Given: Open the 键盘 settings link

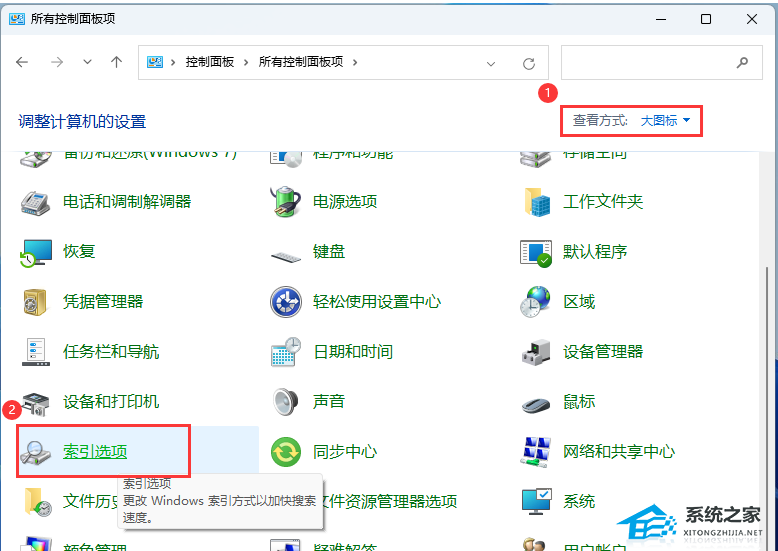Looking at the screenshot, I should point(329,251).
